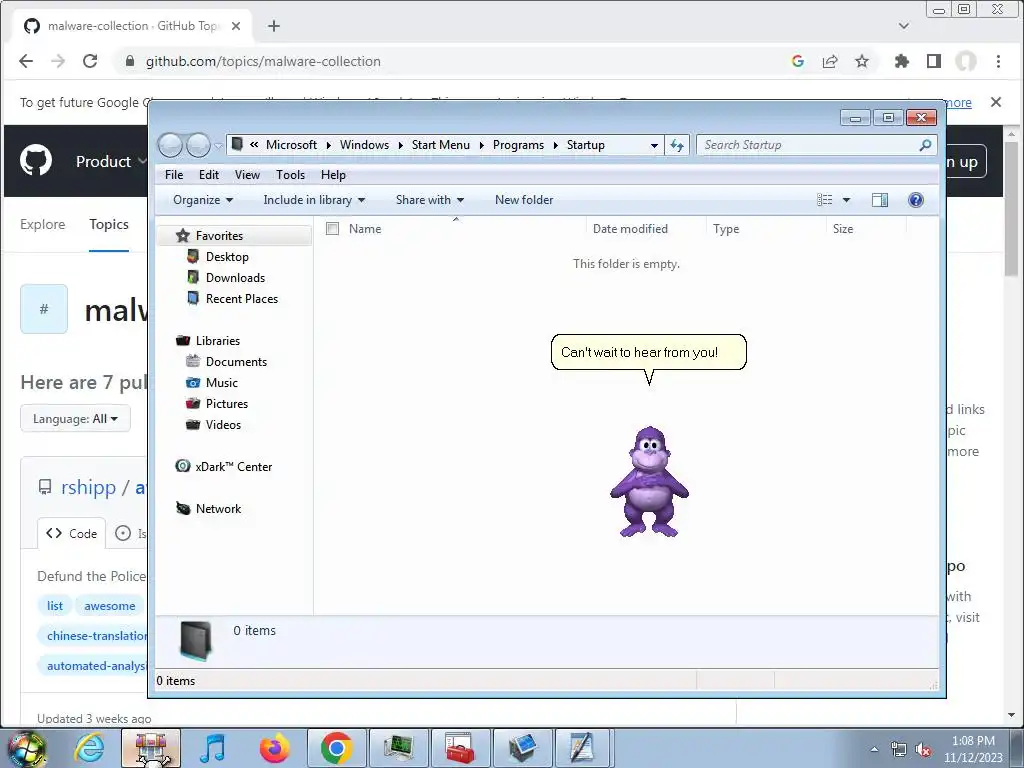Select the GitHub Topics tab
The image size is (1024, 768).
109,224
